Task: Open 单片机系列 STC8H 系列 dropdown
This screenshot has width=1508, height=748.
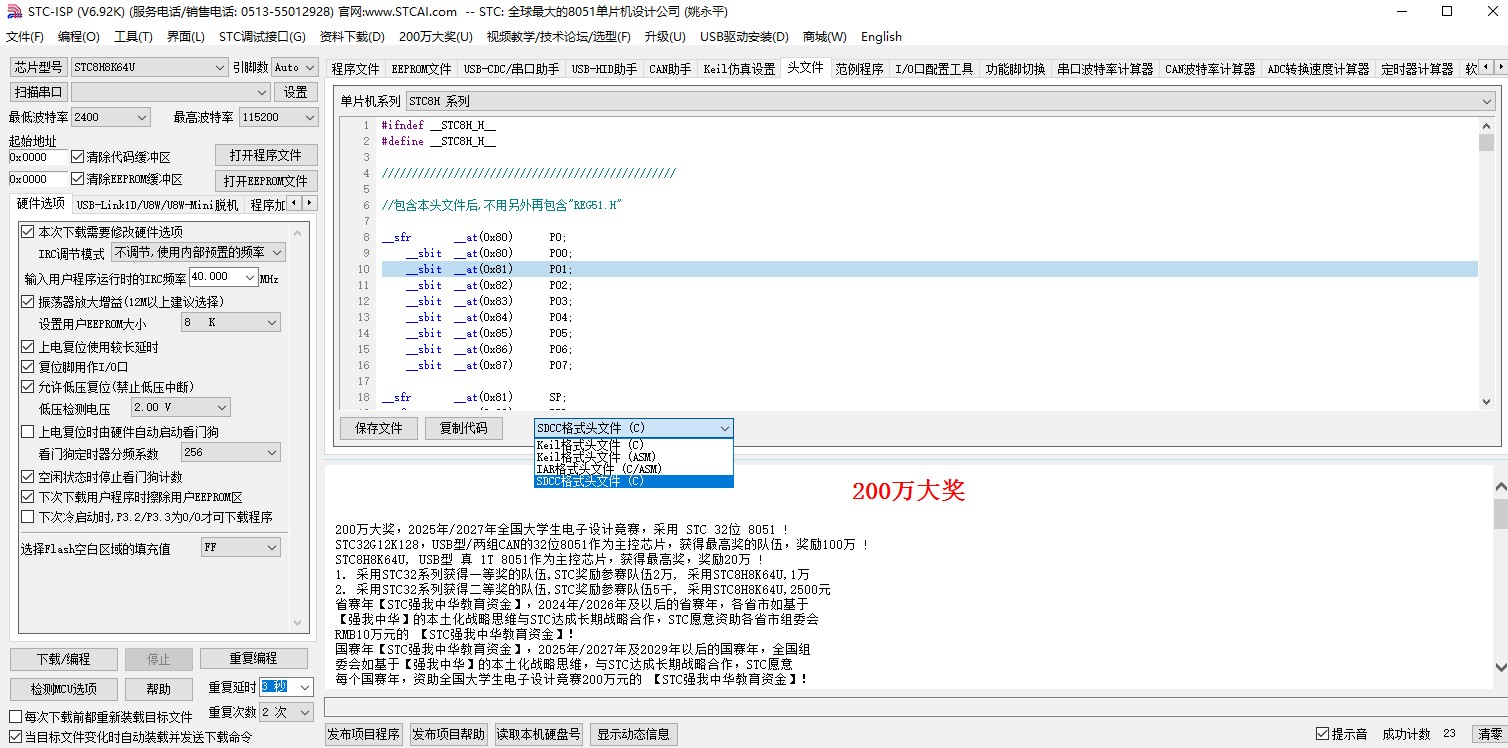Action: [x=949, y=101]
